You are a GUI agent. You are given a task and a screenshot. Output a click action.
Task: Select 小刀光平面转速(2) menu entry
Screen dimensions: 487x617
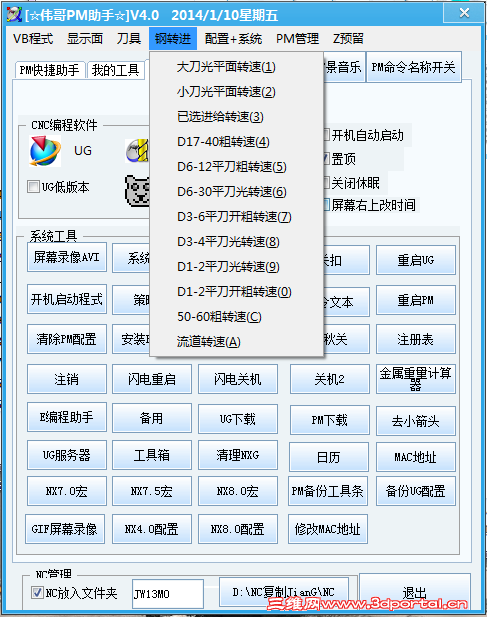tap(236, 92)
